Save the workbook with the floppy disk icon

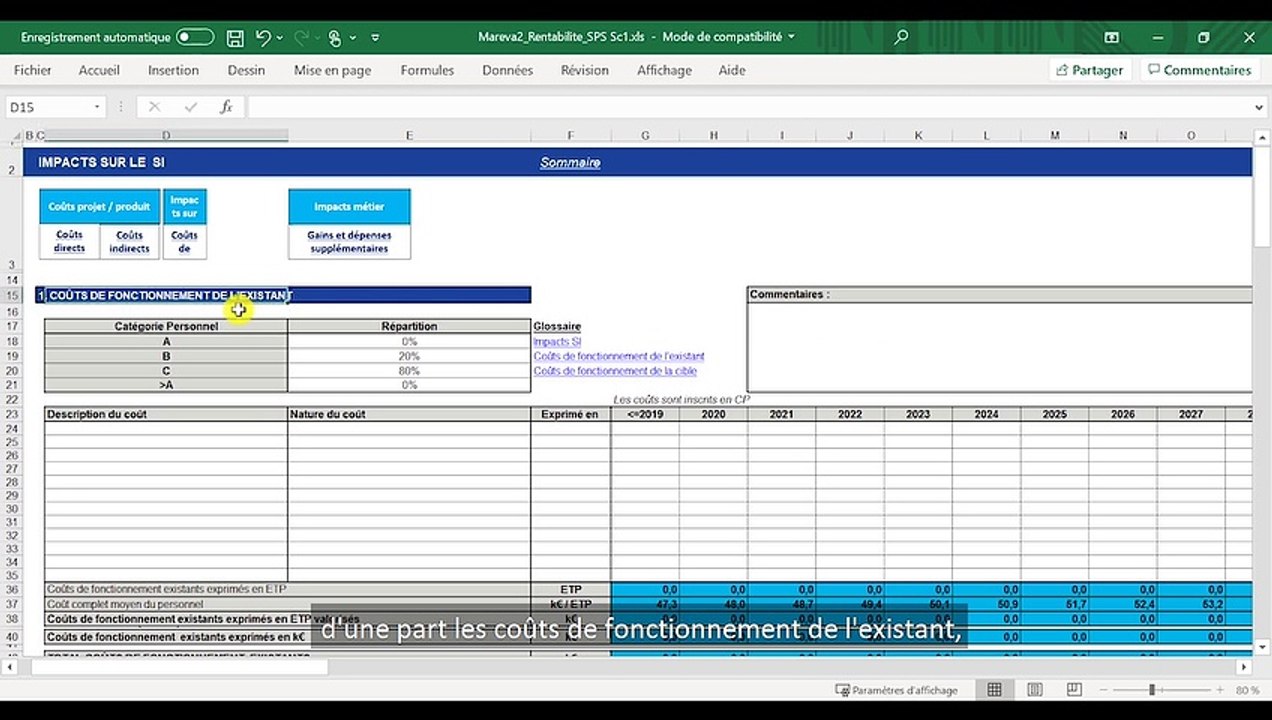click(235, 38)
